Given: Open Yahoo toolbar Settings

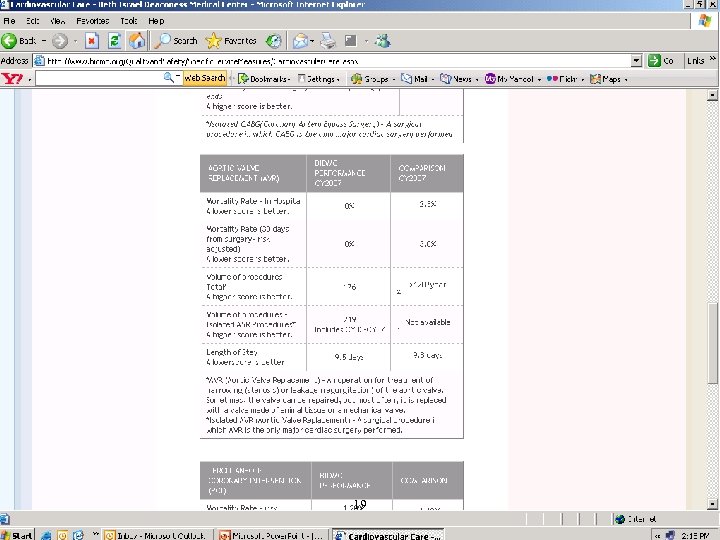Looking at the screenshot, I should pos(319,79).
